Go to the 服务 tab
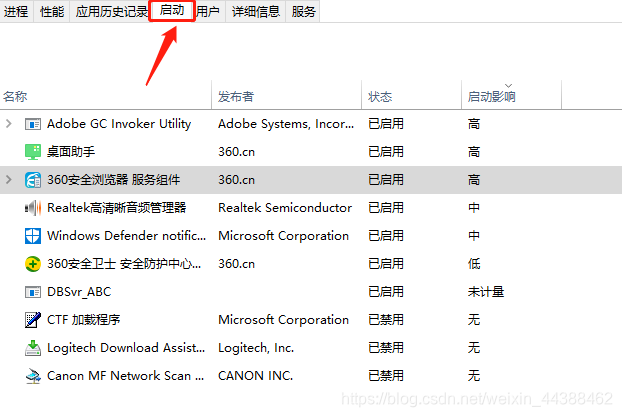622x417 pixels. tap(303, 12)
